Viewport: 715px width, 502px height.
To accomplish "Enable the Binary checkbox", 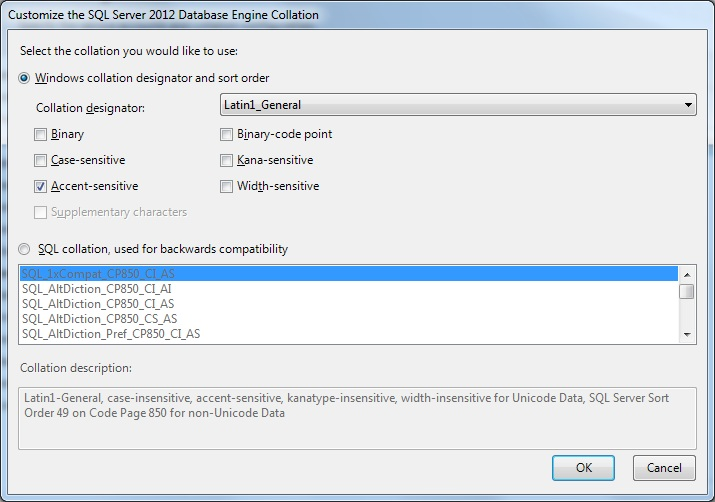I will tap(40, 134).
